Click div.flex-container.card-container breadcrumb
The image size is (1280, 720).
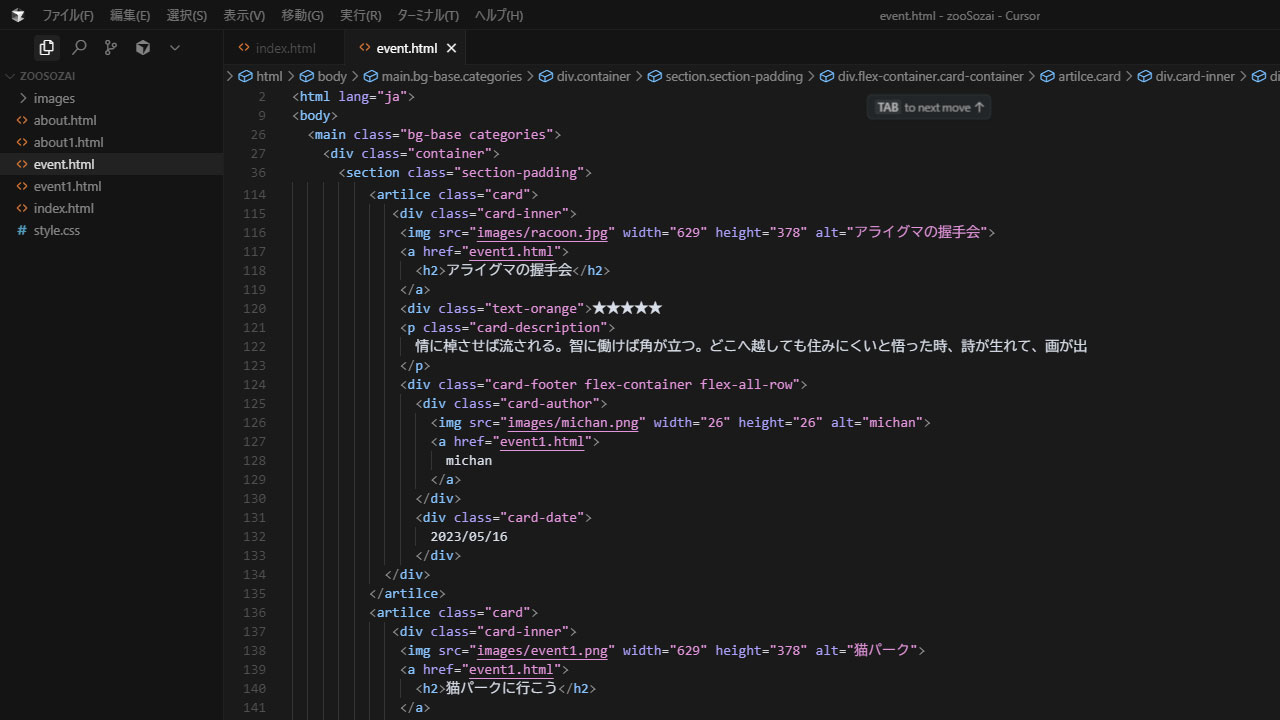click(922, 76)
